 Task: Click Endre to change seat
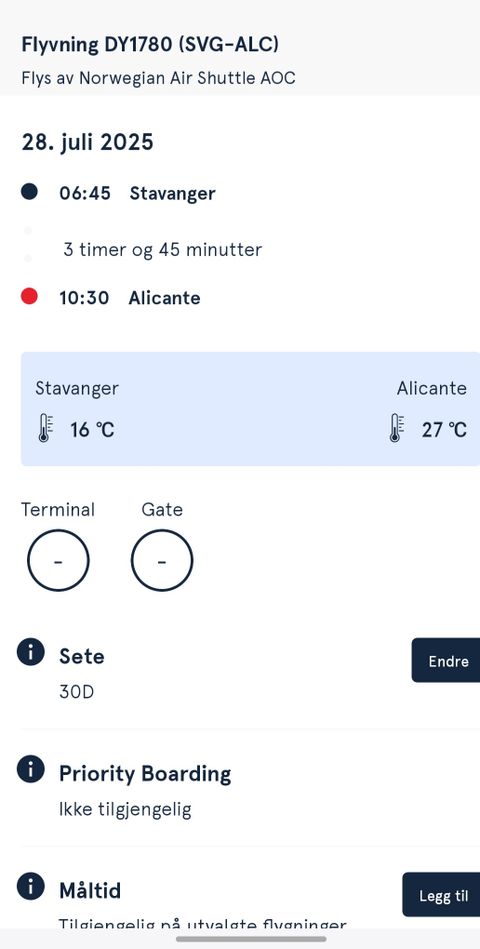coord(446,661)
